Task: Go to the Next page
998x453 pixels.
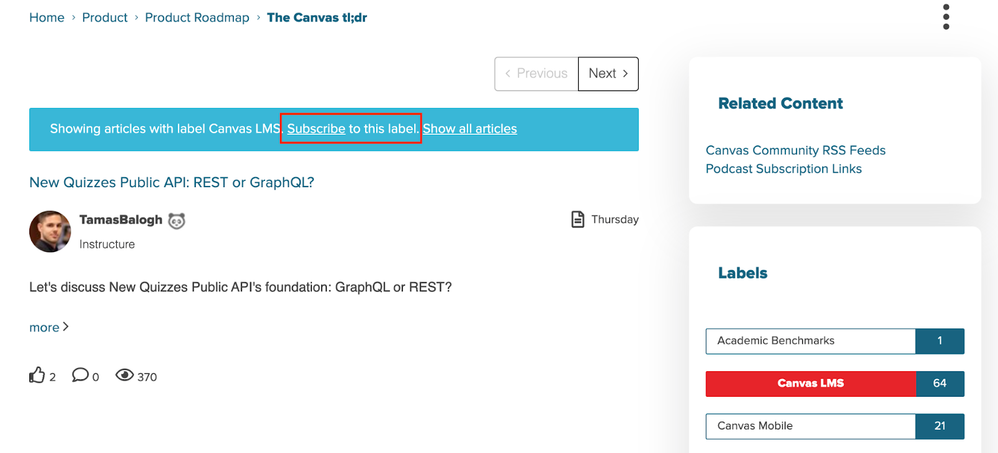Action: (x=608, y=74)
